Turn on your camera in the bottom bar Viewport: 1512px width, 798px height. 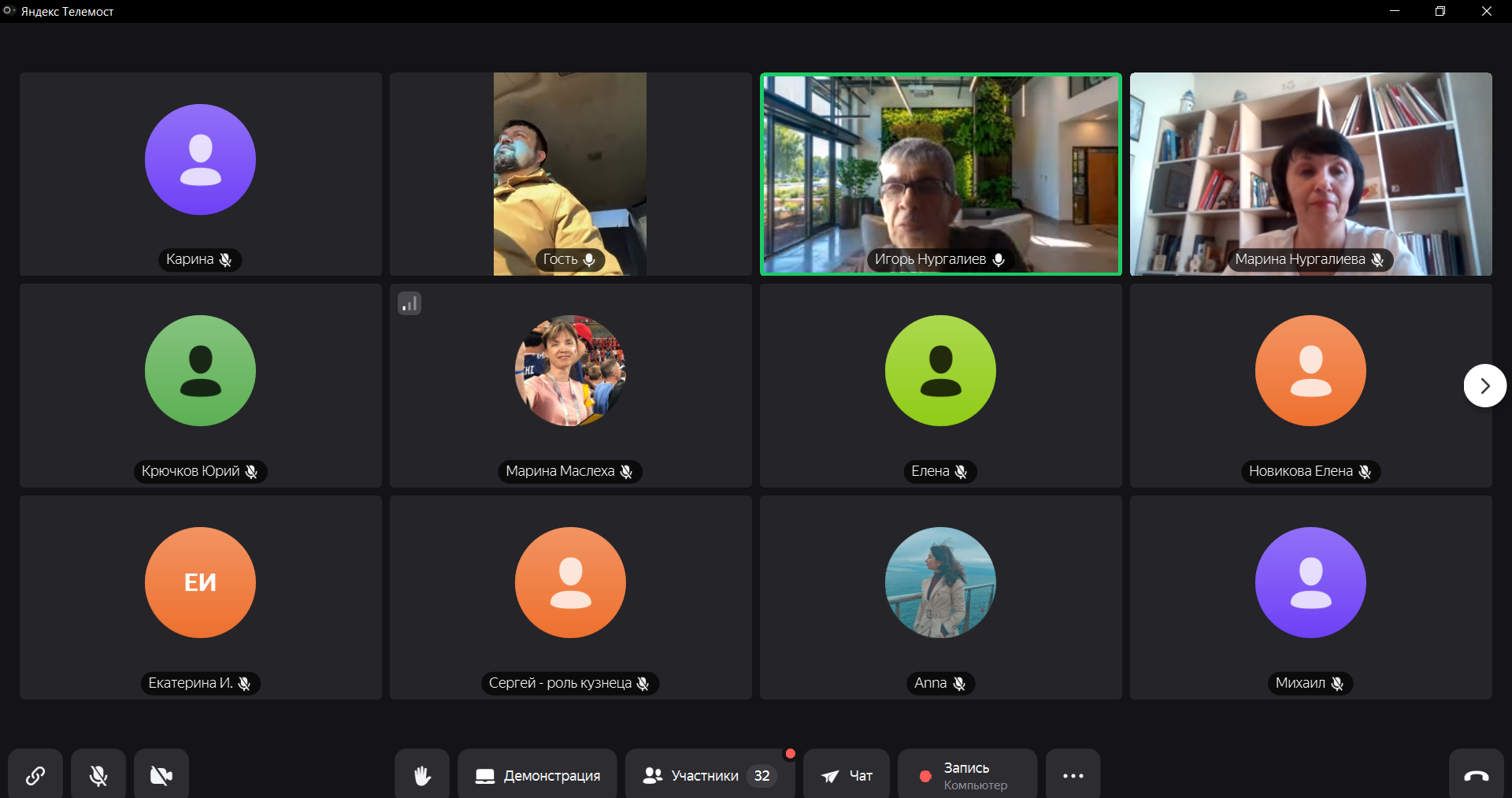[x=161, y=775]
